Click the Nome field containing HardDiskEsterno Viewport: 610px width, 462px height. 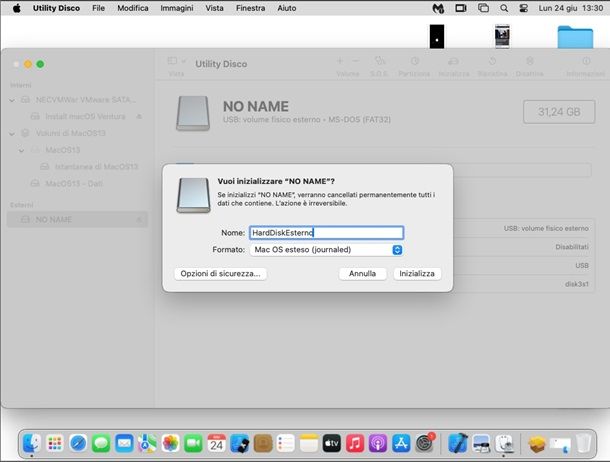pyautogui.click(x=326, y=233)
